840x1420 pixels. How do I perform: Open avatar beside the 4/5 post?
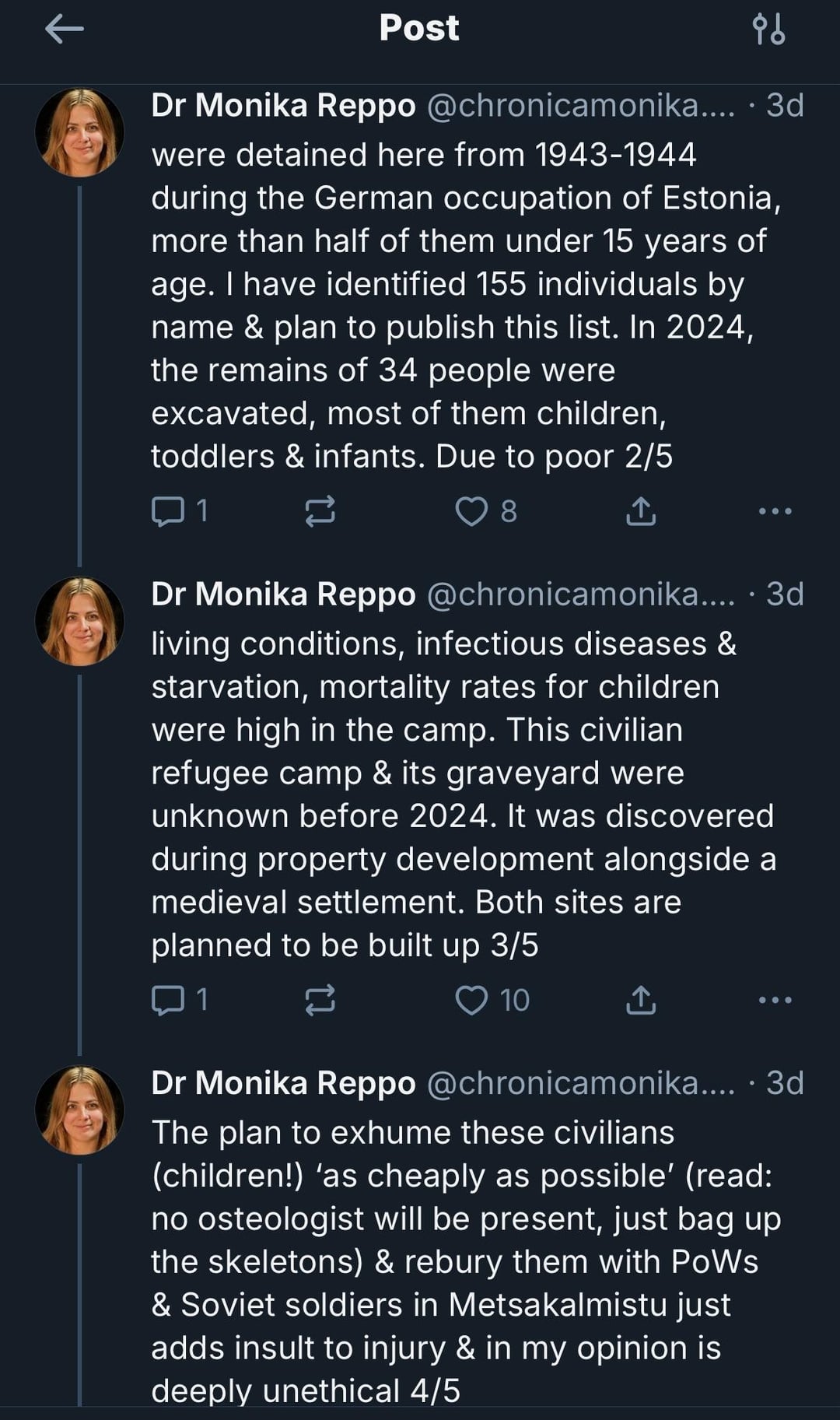tap(80, 1110)
